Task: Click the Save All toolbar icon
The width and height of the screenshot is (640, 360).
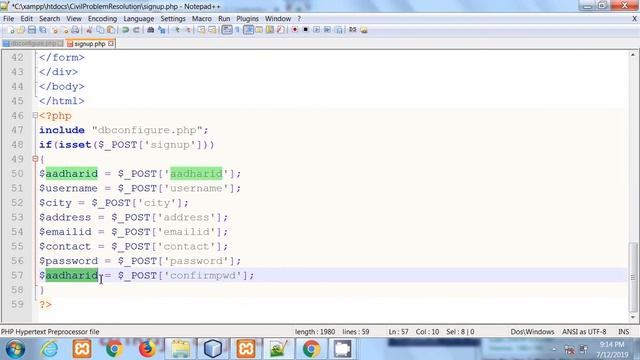Action: pyautogui.click(x=42, y=30)
